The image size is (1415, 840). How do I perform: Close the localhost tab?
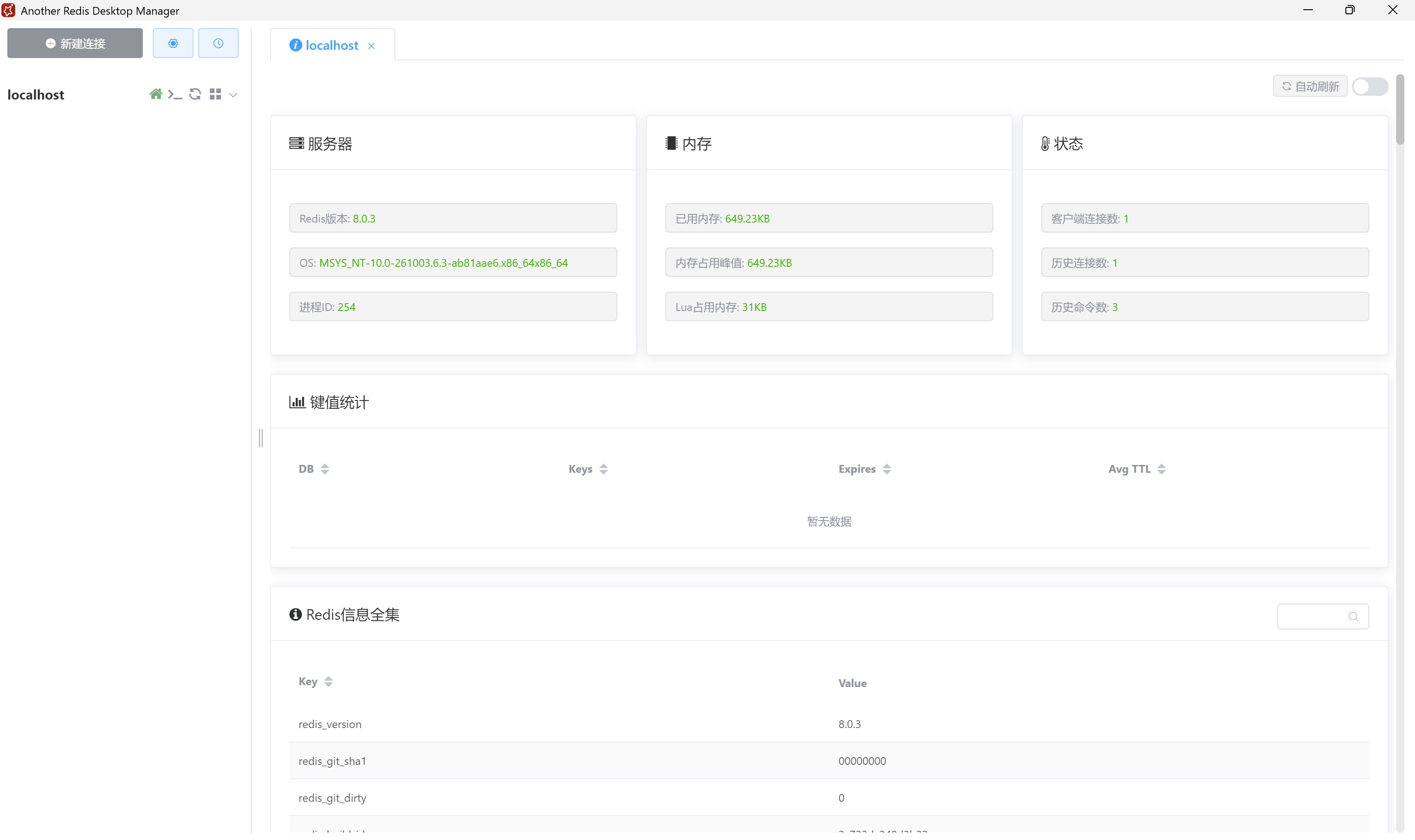(371, 46)
